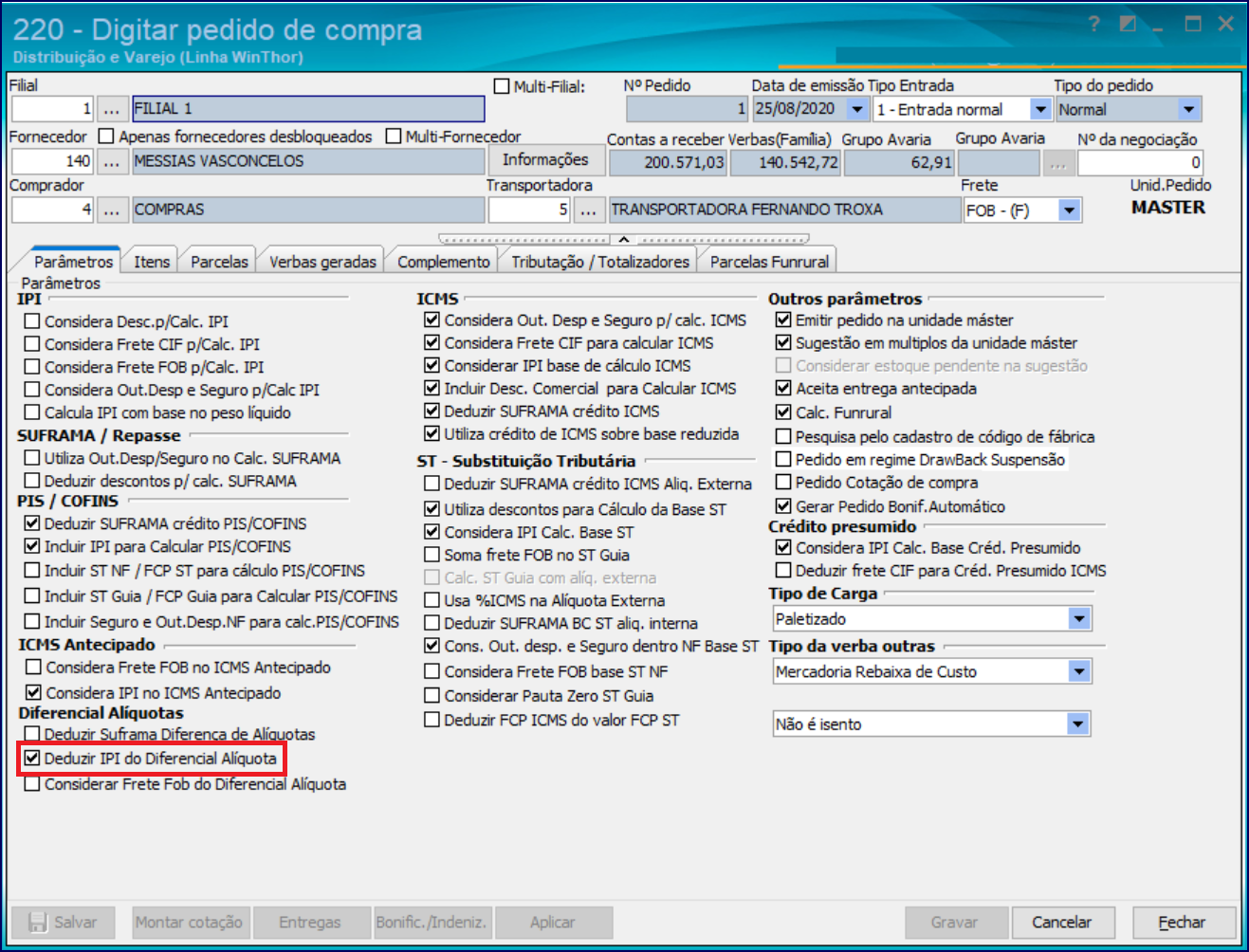The height and width of the screenshot is (952, 1249).
Task: Open Frete FOB dropdown
Action: click(x=1070, y=211)
